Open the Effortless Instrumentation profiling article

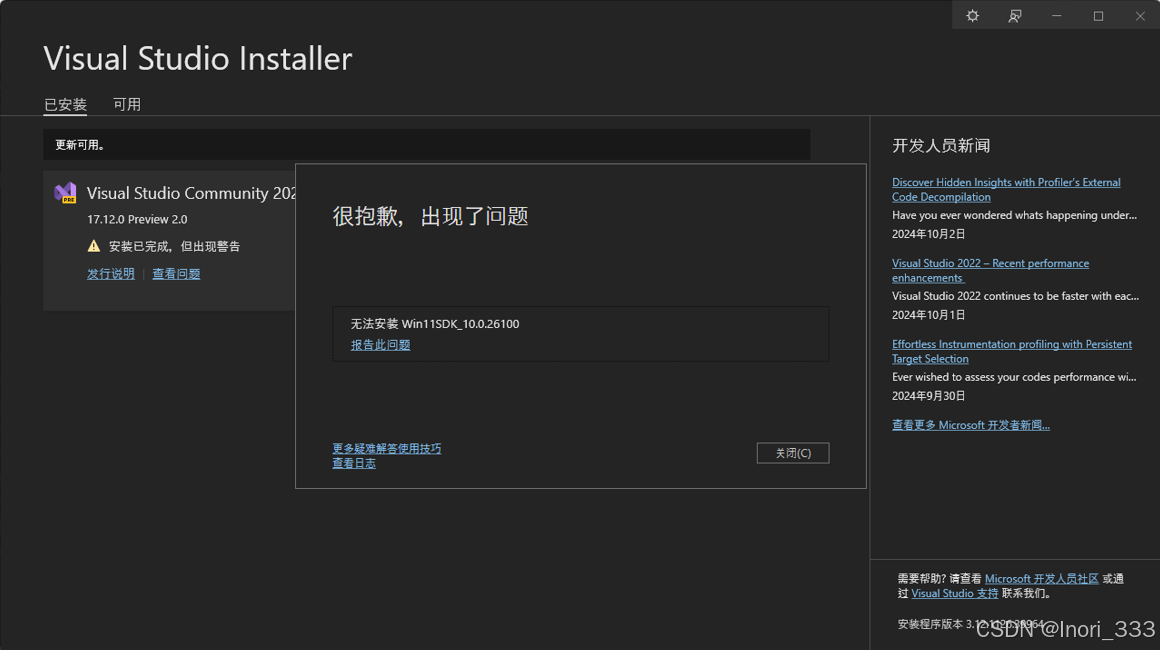1012,351
